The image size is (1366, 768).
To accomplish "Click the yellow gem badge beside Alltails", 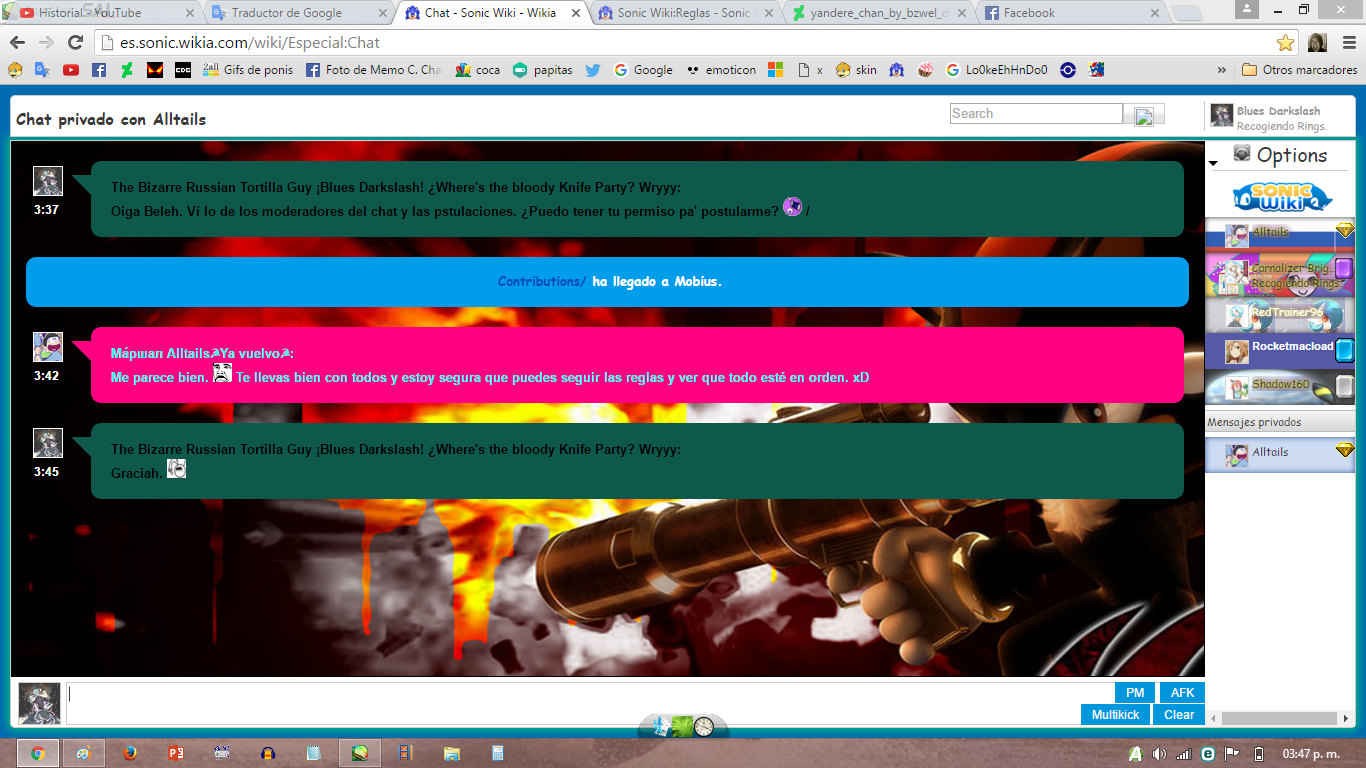I will click(1345, 230).
